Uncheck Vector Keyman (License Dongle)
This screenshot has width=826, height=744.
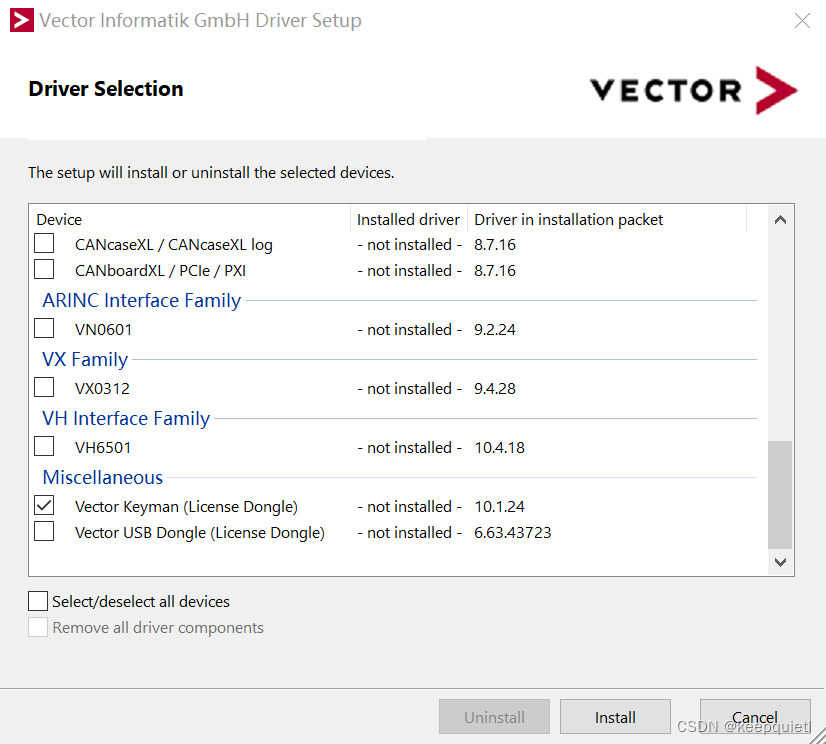(44, 505)
